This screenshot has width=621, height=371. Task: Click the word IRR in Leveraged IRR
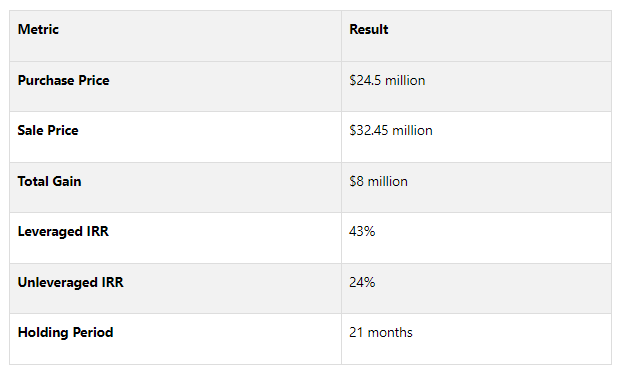[97, 232]
